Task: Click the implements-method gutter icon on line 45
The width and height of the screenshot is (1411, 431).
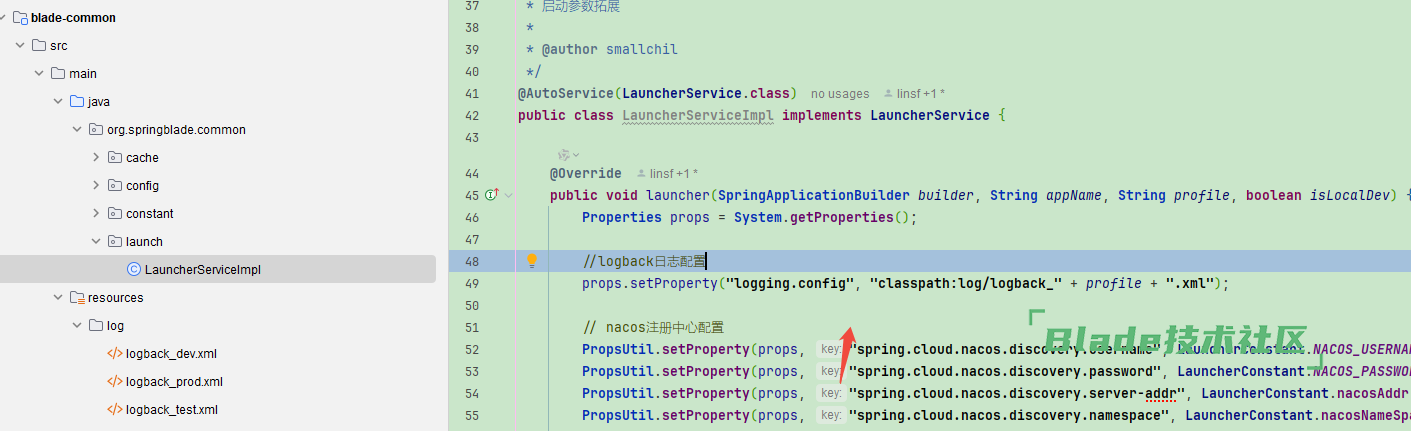Action: [491, 195]
